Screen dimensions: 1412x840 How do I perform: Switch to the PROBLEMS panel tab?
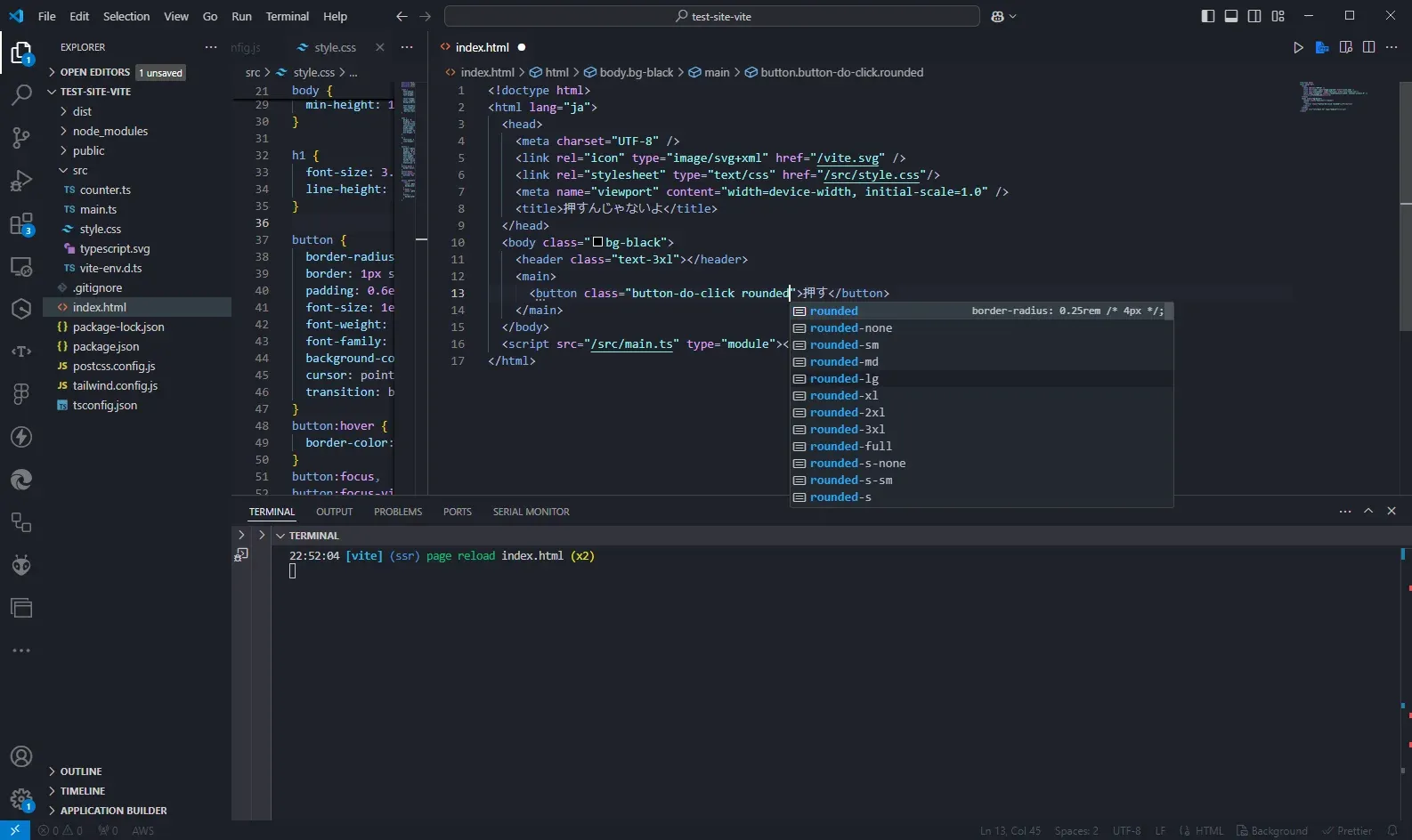(x=398, y=512)
